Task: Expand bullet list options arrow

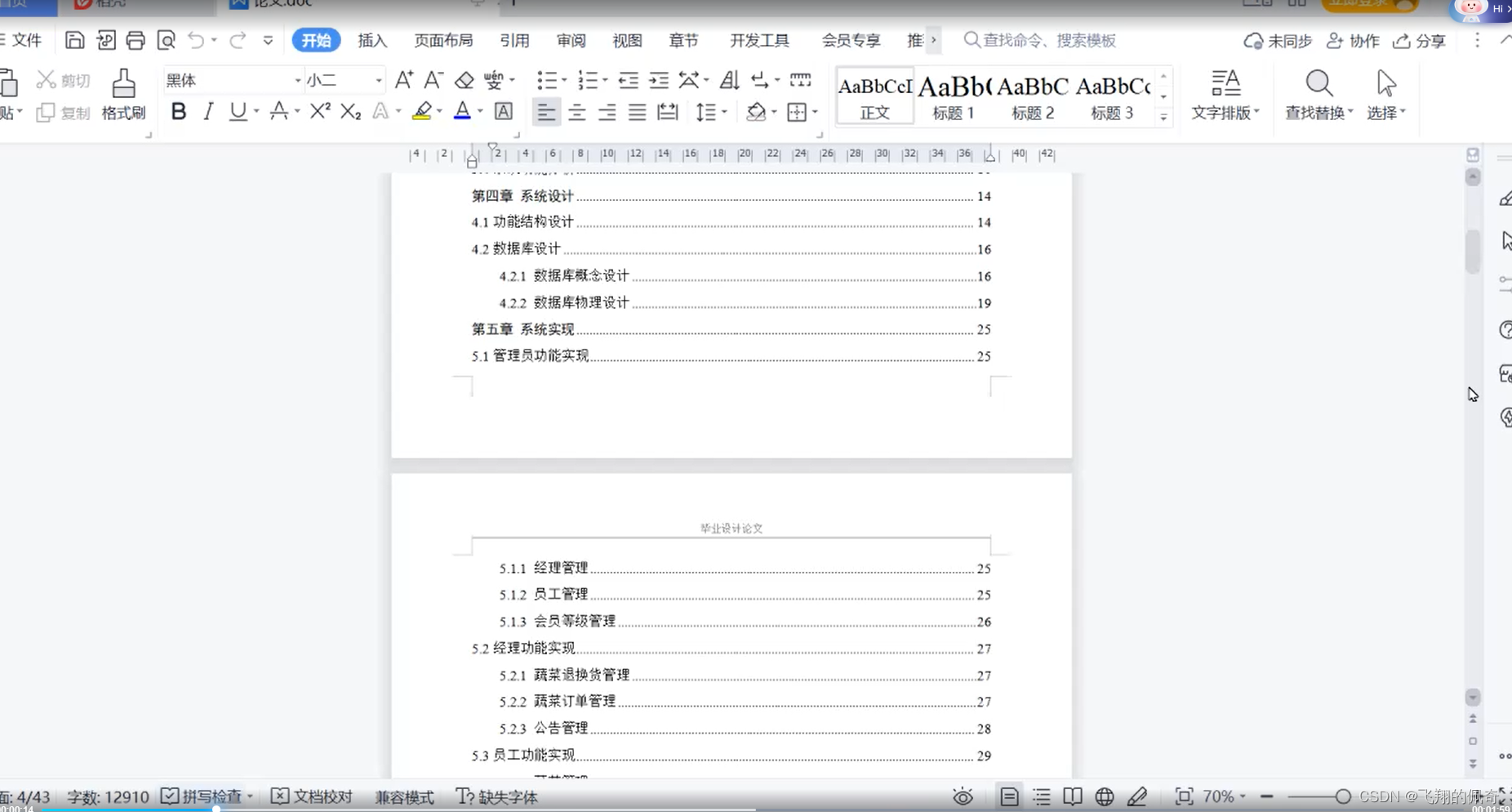Action: (564, 80)
